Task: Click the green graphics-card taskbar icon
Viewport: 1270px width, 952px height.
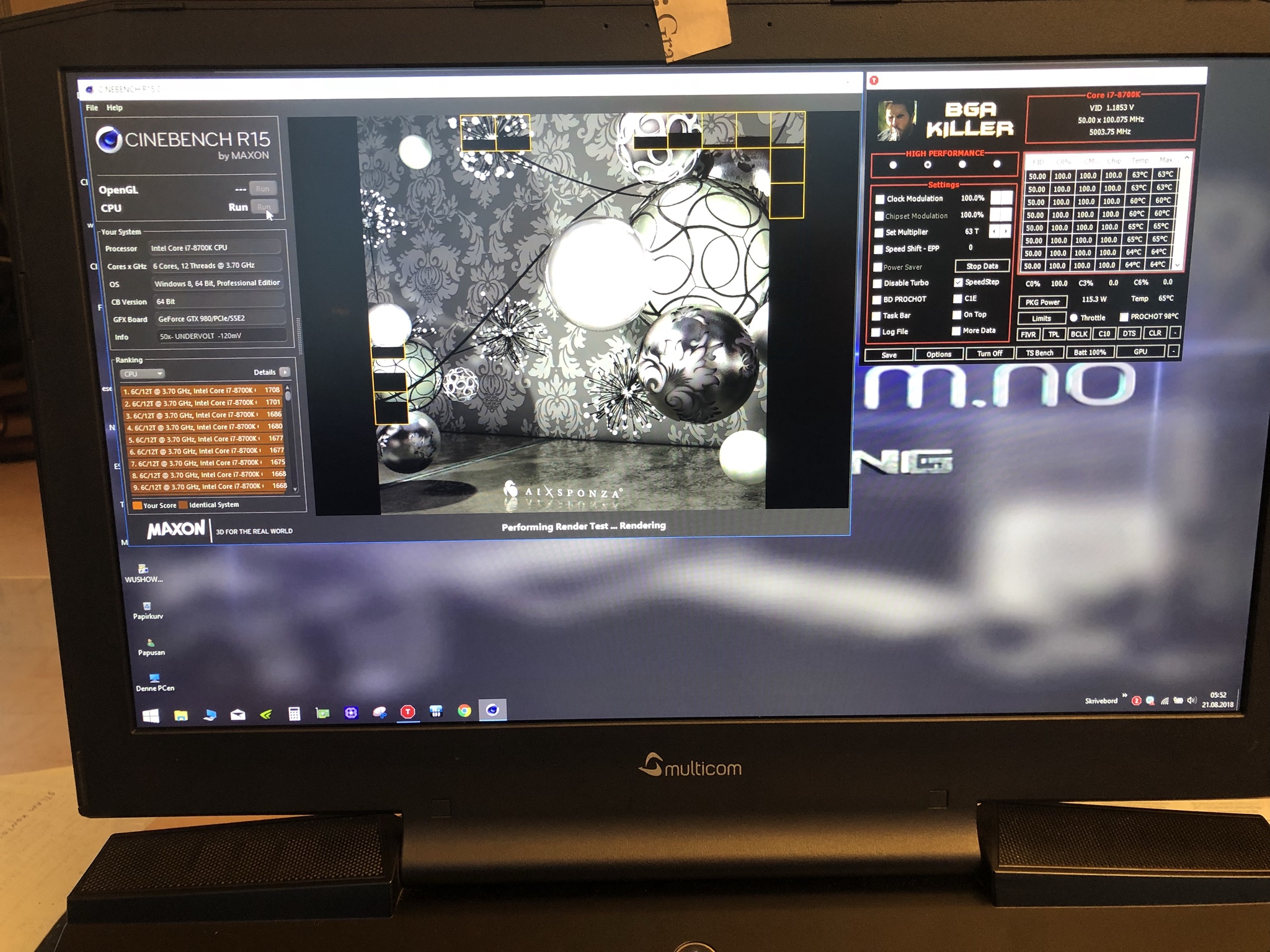Action: point(322,713)
